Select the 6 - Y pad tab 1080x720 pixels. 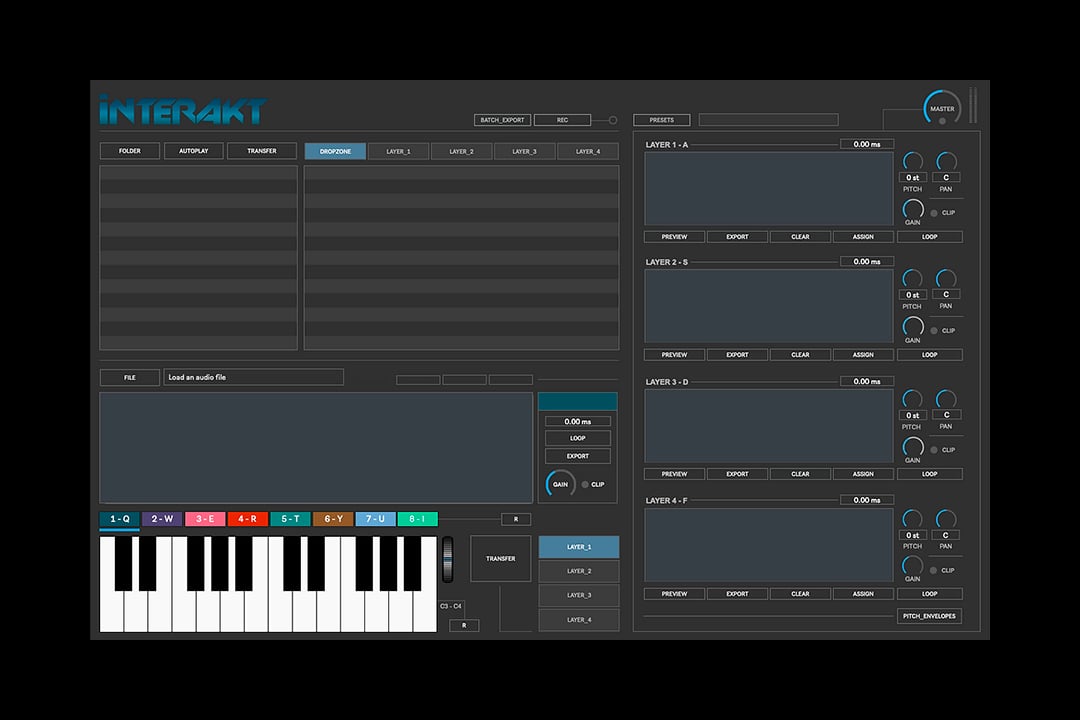pyautogui.click(x=333, y=519)
